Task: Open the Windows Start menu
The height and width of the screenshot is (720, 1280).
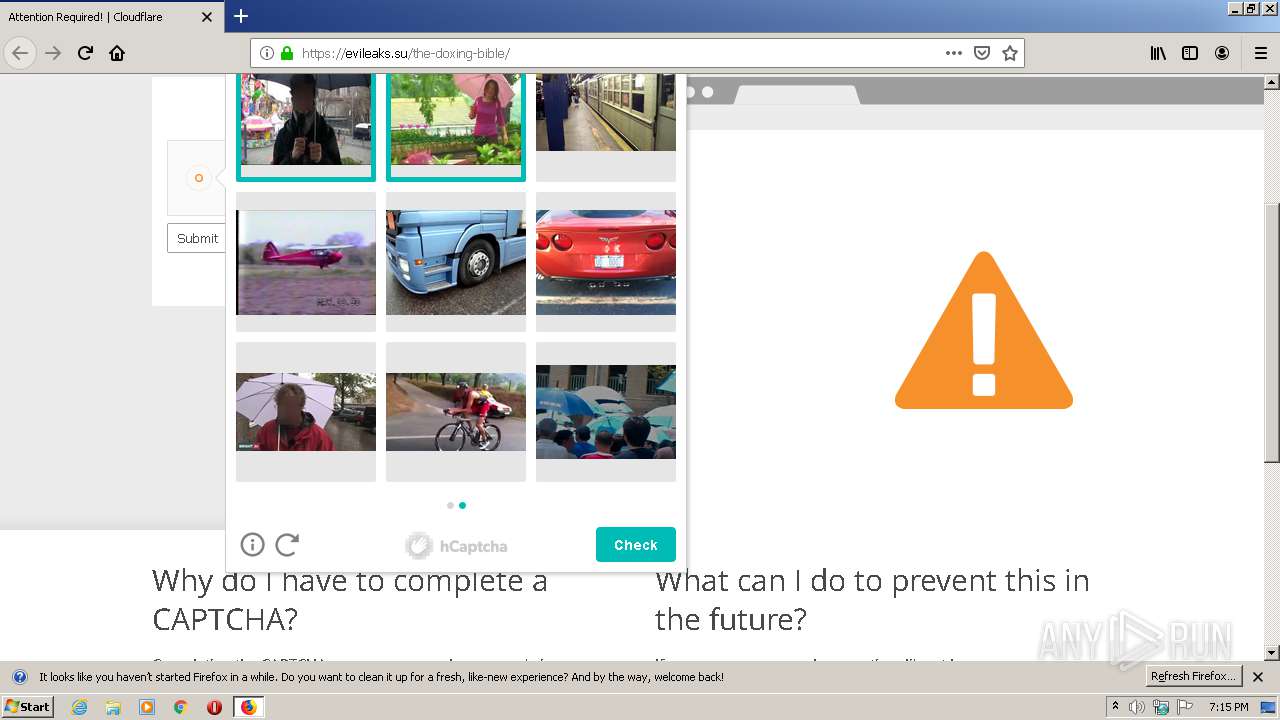Action: pos(28,707)
